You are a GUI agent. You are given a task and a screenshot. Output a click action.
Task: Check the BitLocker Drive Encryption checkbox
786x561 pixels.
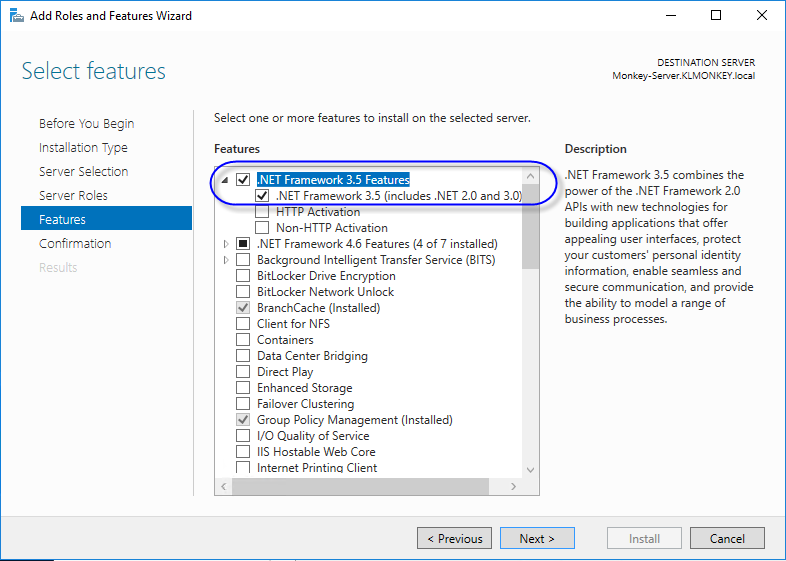tap(243, 276)
